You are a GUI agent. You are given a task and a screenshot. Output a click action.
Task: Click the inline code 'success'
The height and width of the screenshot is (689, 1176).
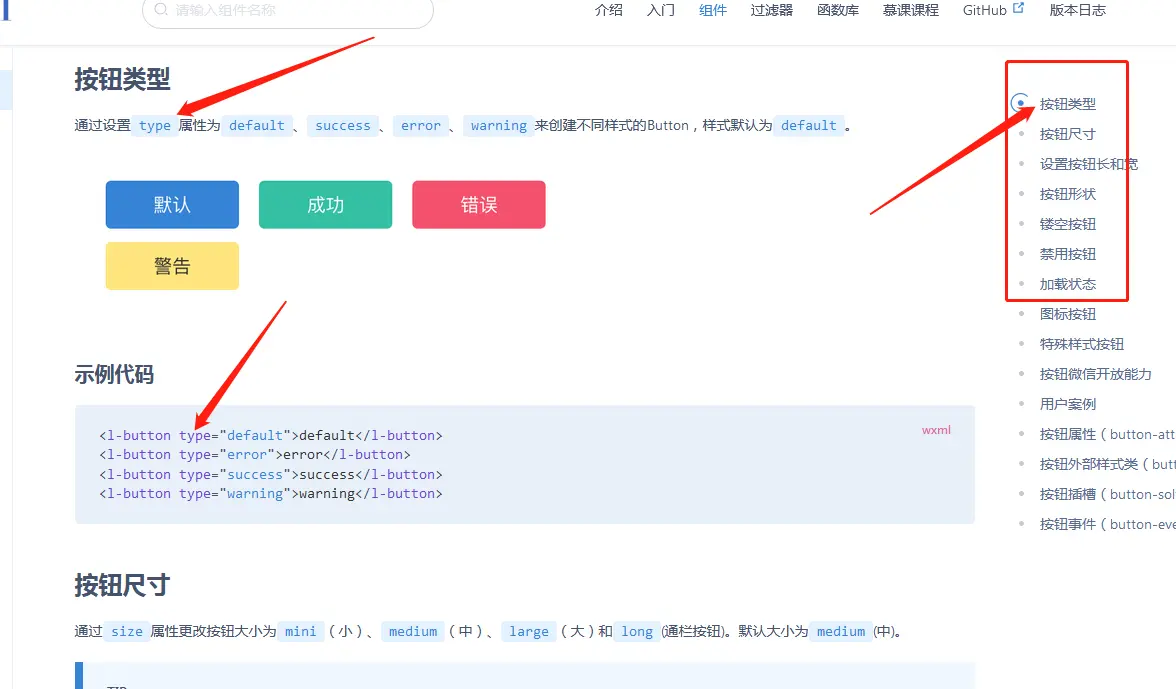343,125
